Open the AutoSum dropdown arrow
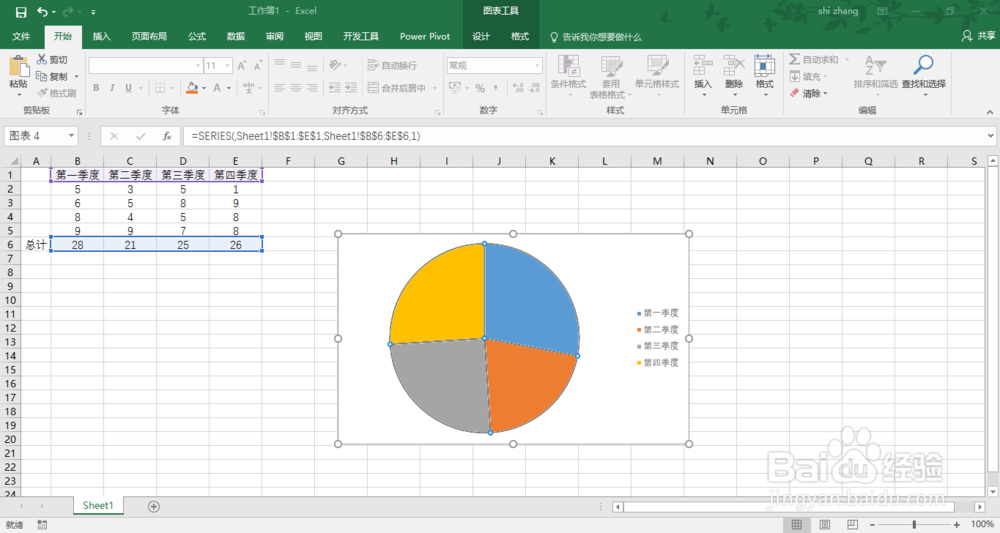This screenshot has width=1000, height=533. 847,59
